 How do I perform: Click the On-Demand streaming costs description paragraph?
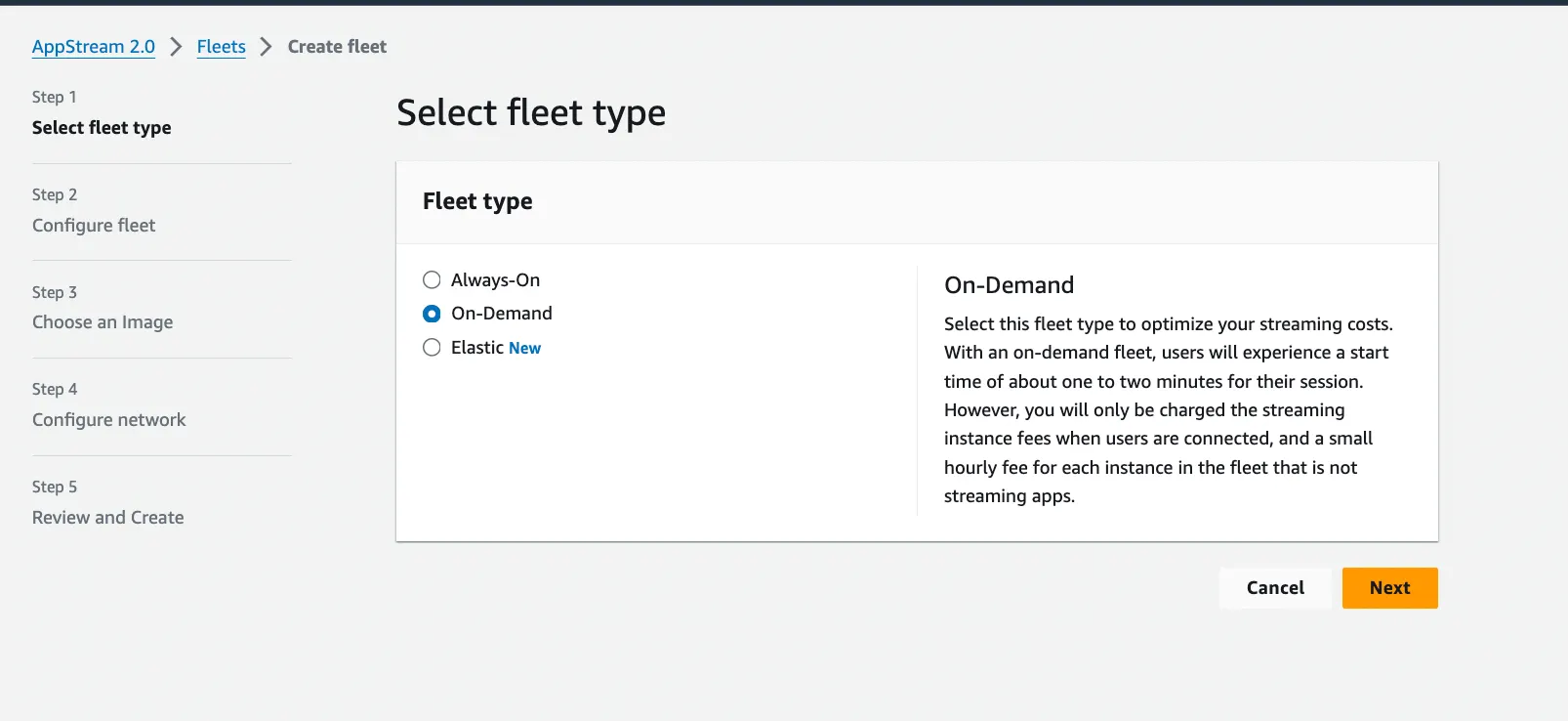point(1168,410)
